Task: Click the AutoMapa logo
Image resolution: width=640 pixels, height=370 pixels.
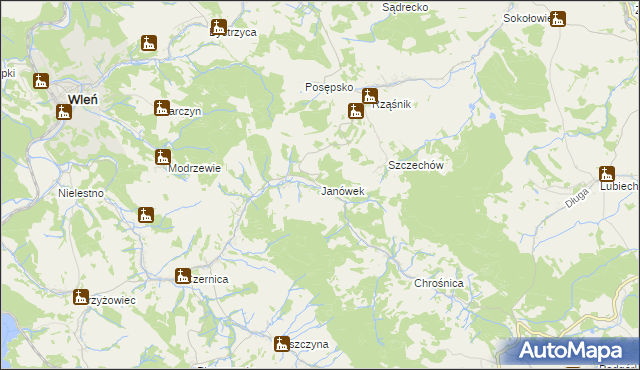Action: (570, 350)
